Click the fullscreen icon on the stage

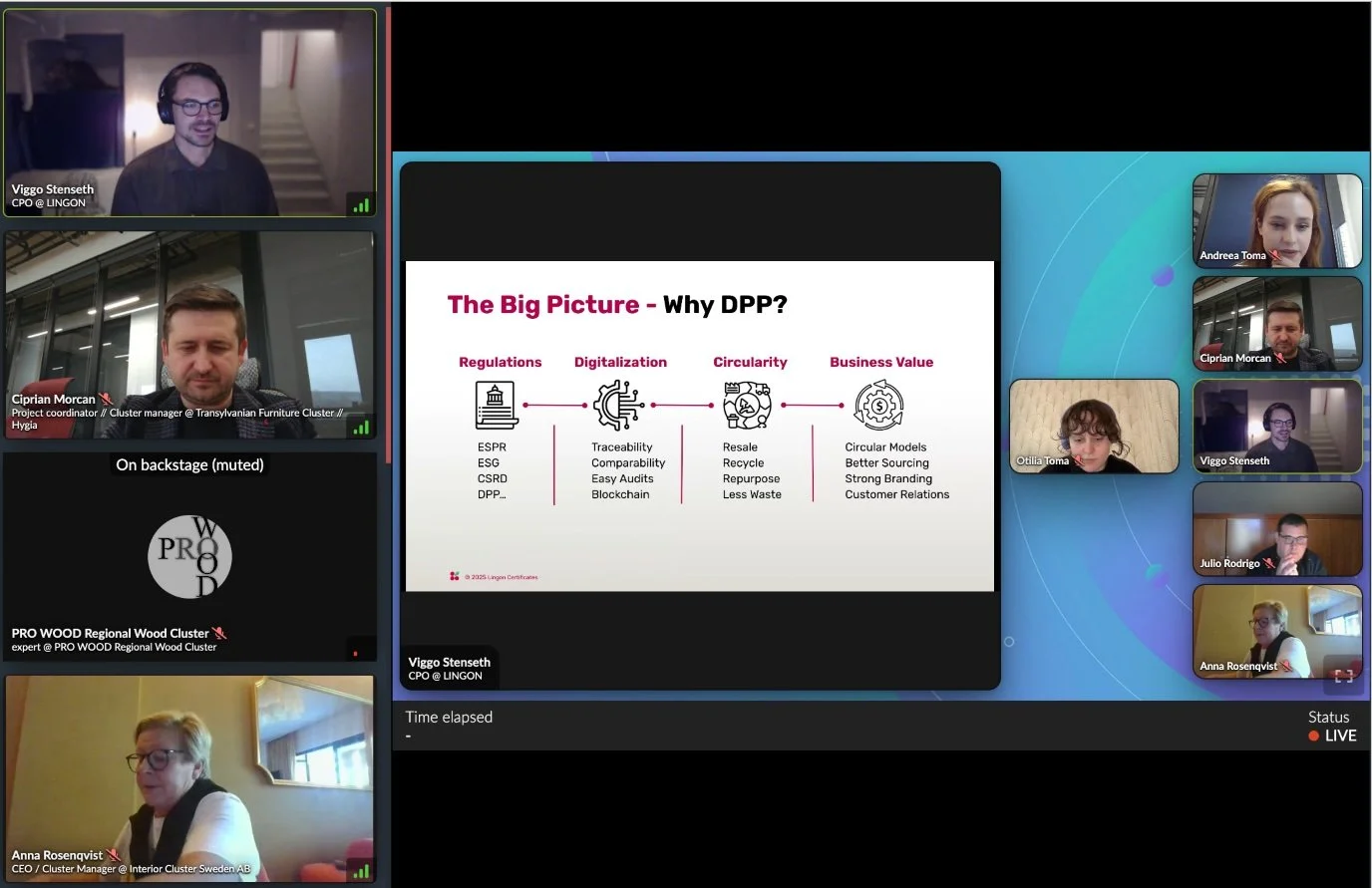pyautogui.click(x=1343, y=676)
